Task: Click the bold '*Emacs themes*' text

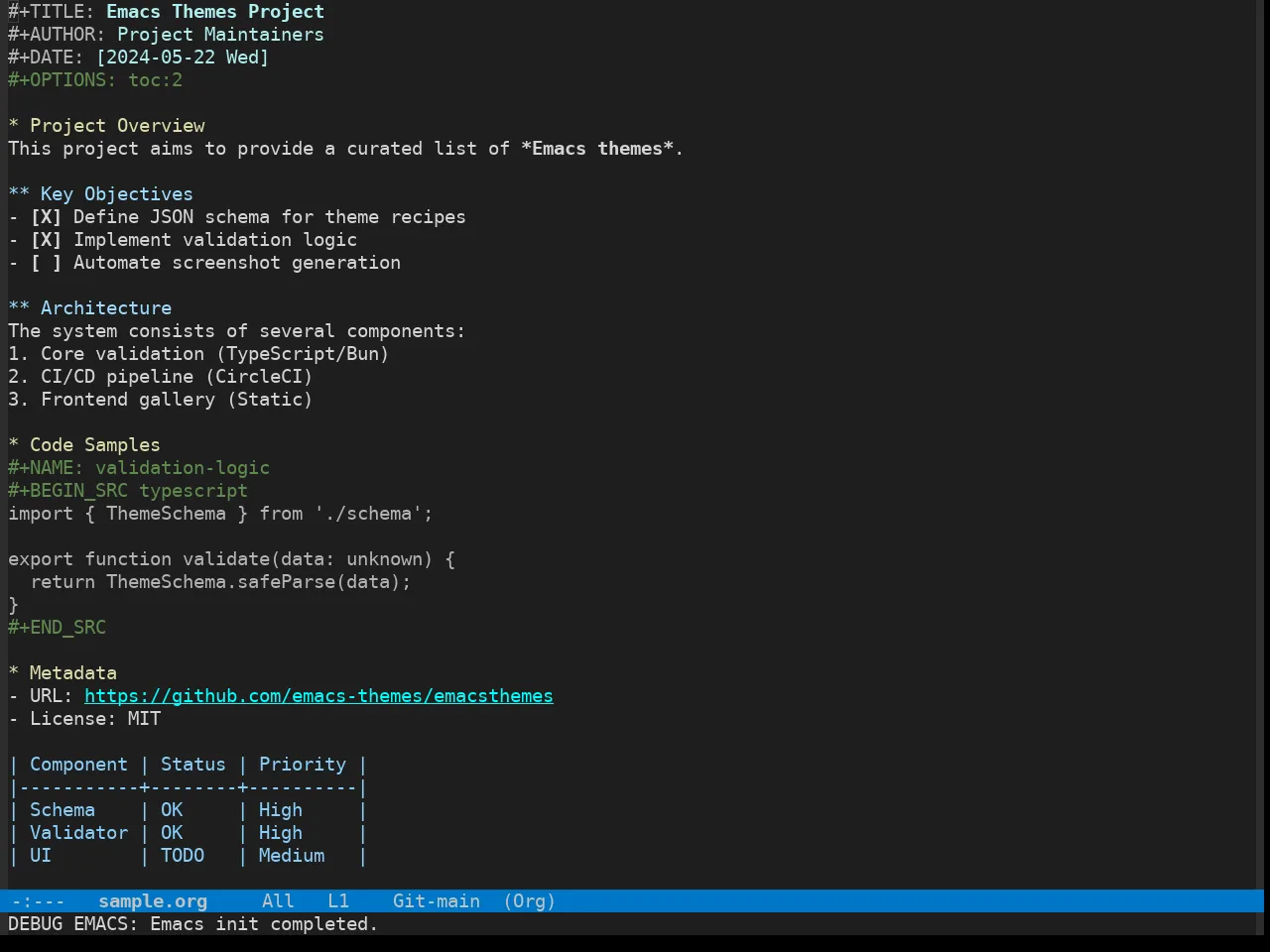Action: coord(597,149)
